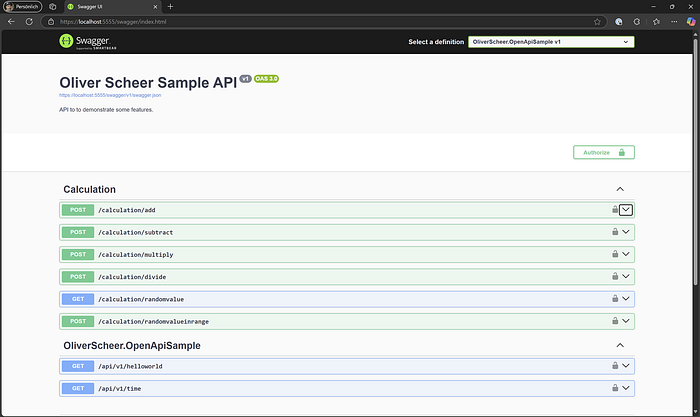
Task: Reload the Swagger page
Action: (29, 21)
